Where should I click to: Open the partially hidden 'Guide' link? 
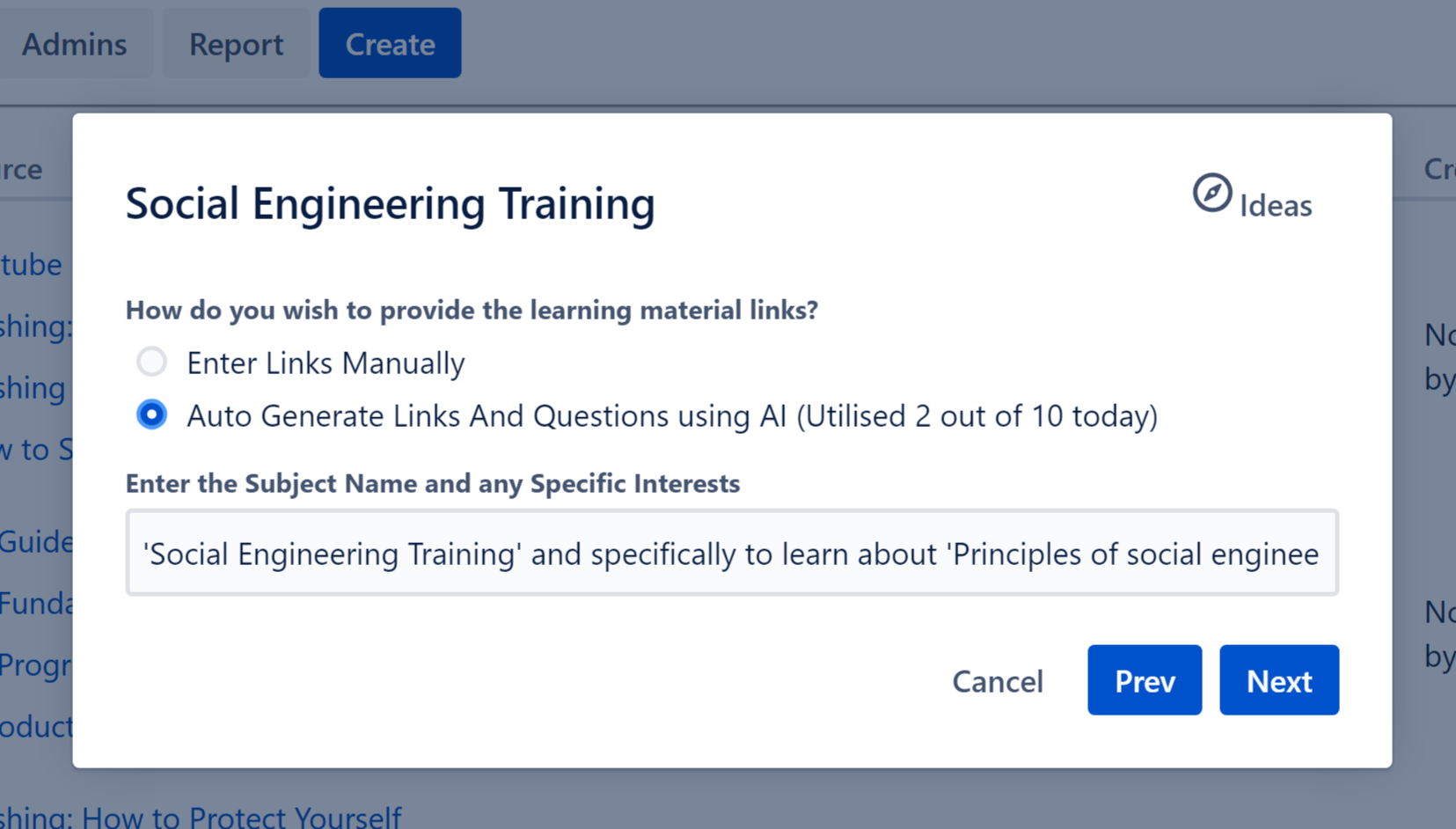[x=36, y=541]
